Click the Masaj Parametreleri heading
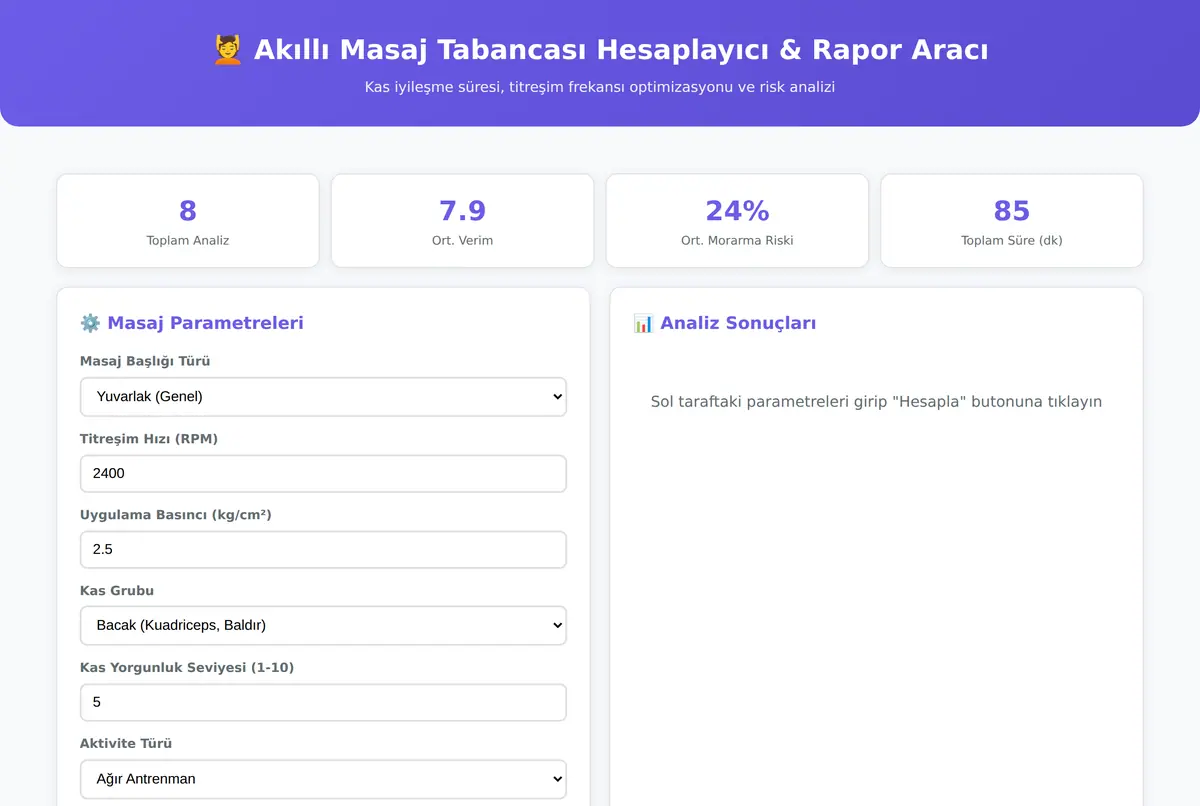The height and width of the screenshot is (806, 1200). point(192,323)
